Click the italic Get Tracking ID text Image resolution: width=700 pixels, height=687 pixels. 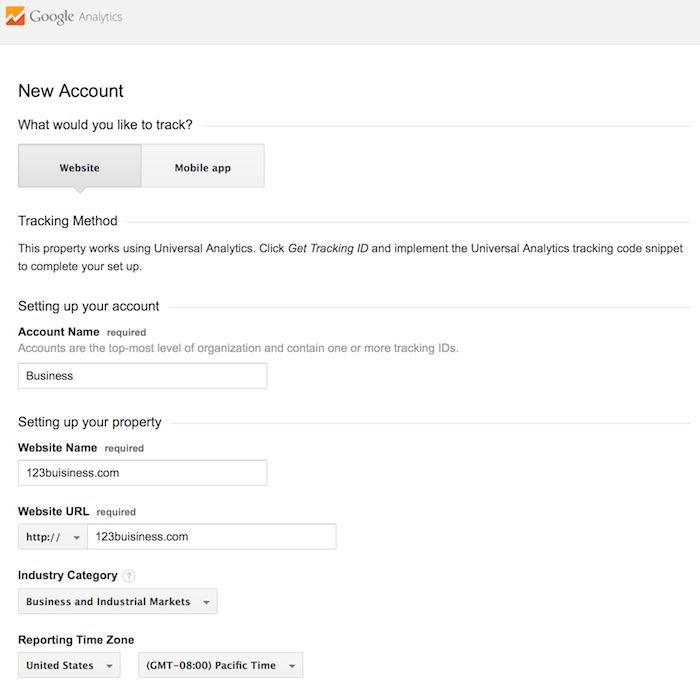click(328, 248)
